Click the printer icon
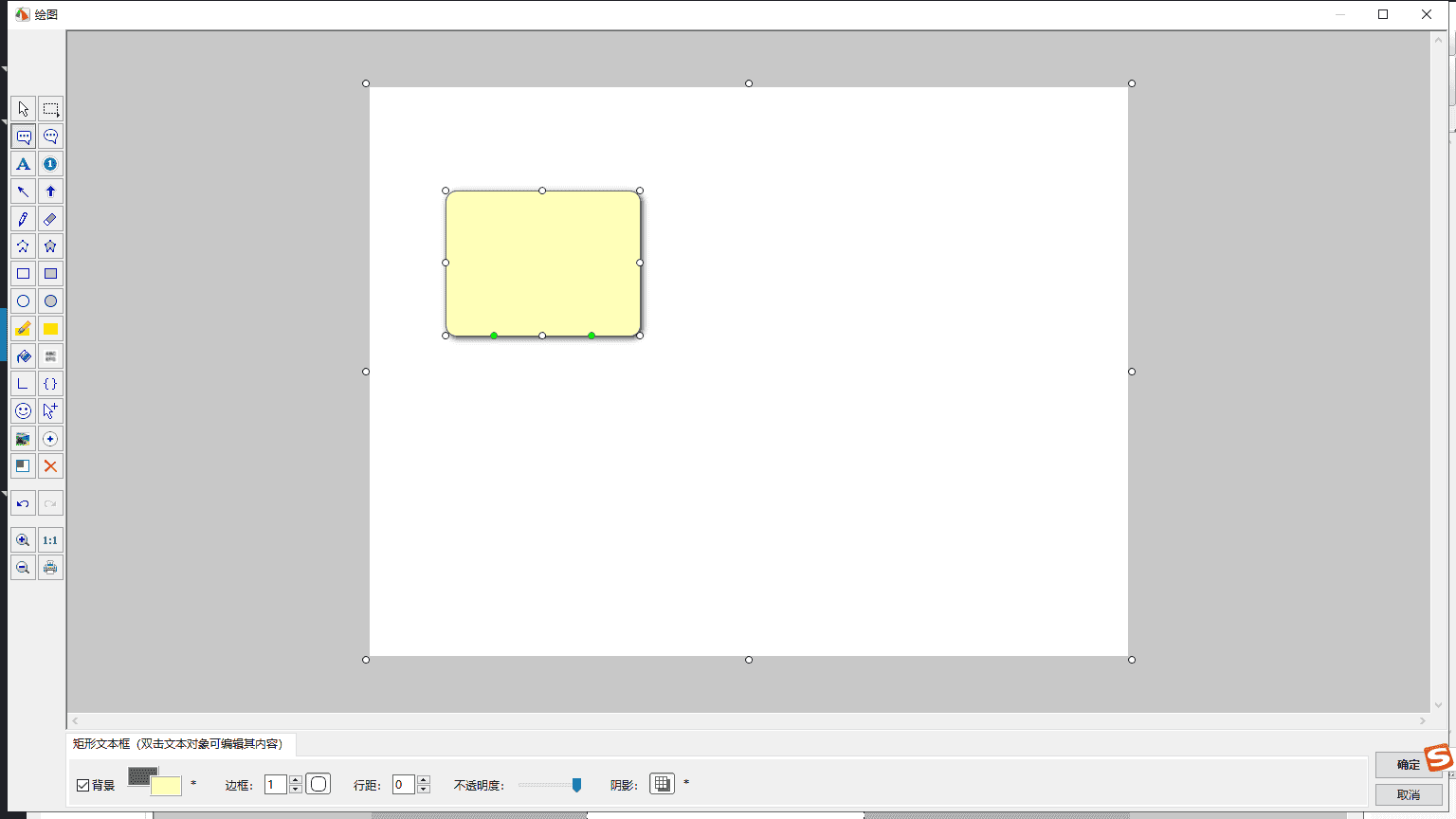 point(50,568)
